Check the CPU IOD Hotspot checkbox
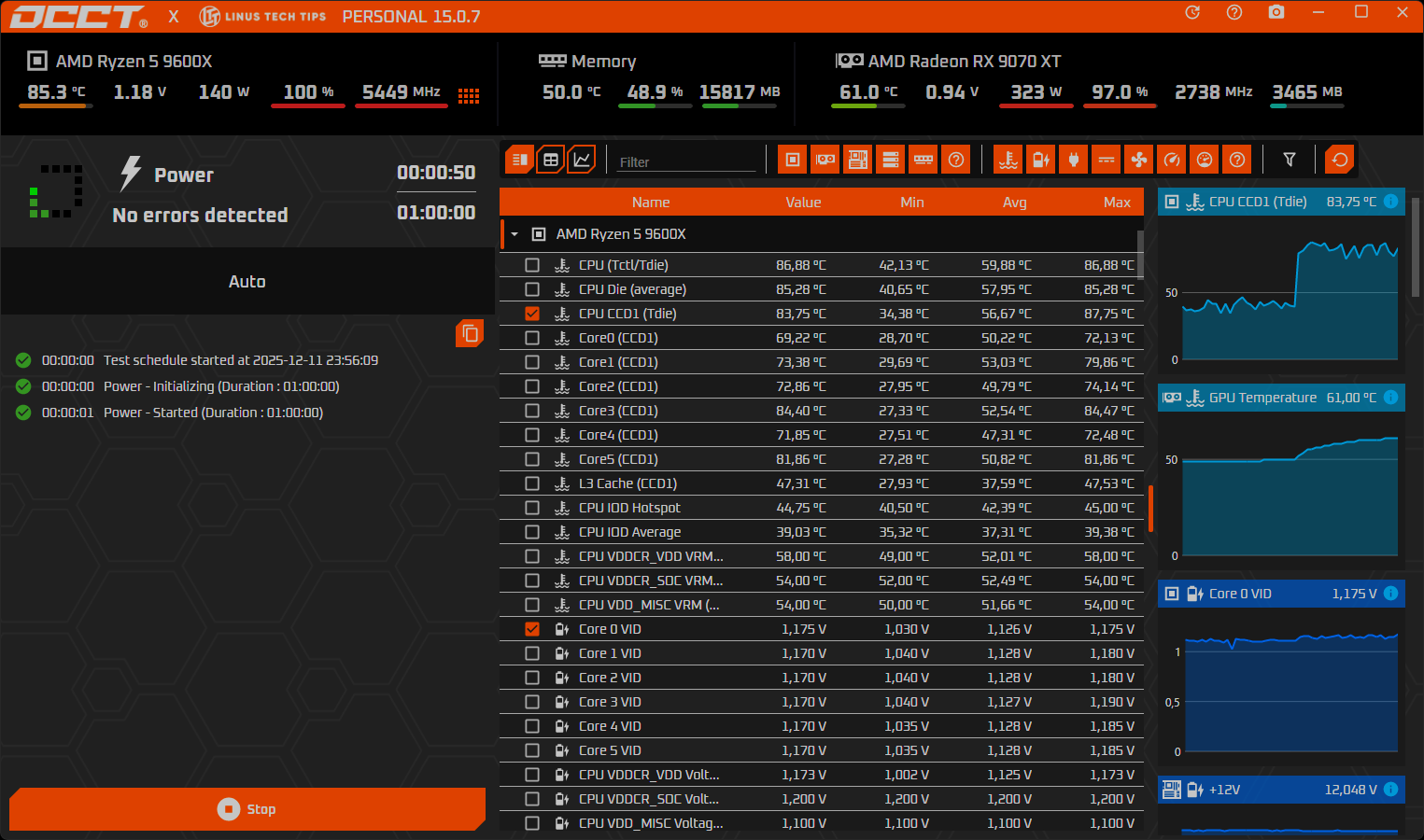Viewport: 1424px width, 840px height. coord(532,508)
